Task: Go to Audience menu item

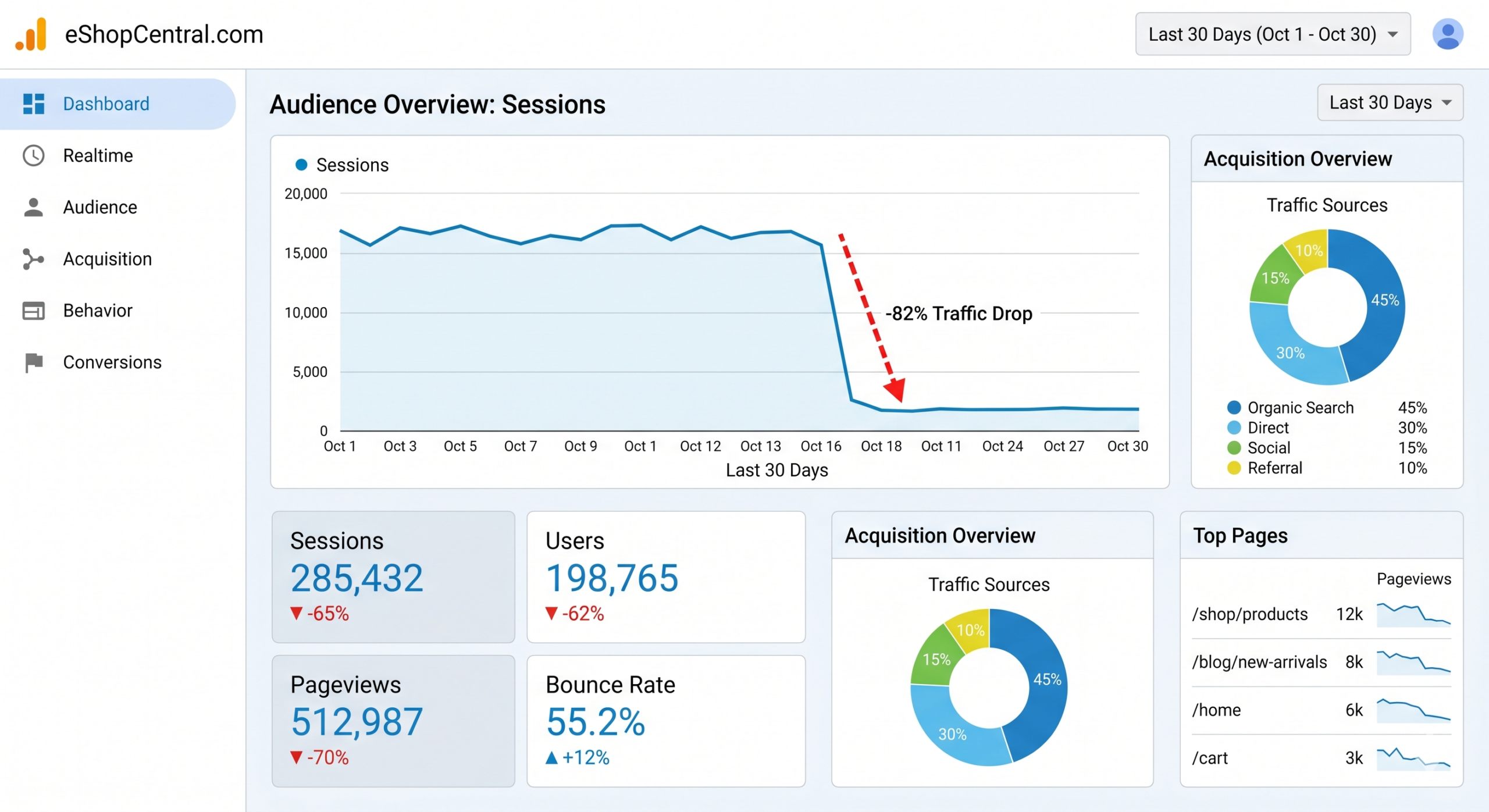Action: point(100,207)
